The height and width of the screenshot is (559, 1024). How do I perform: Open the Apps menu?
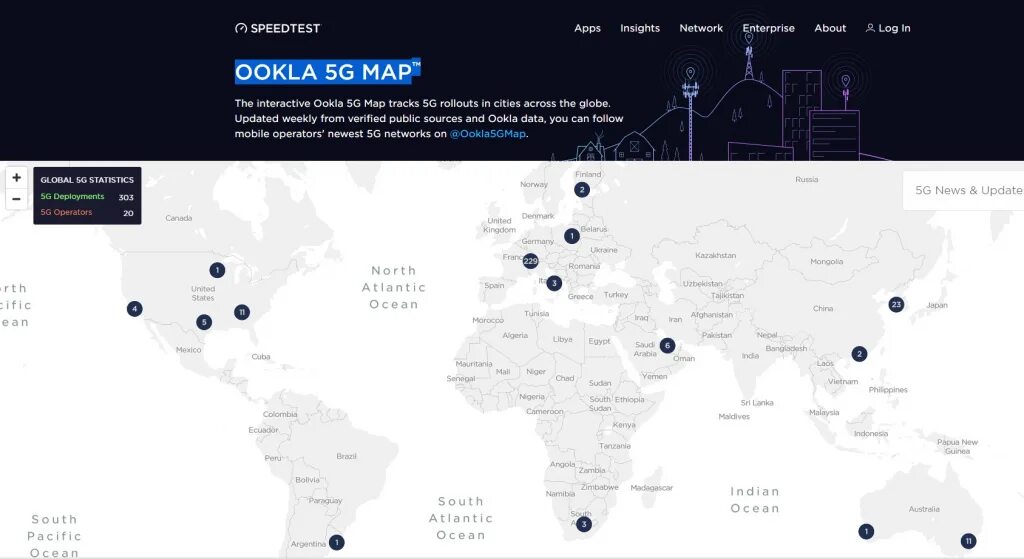coord(587,28)
